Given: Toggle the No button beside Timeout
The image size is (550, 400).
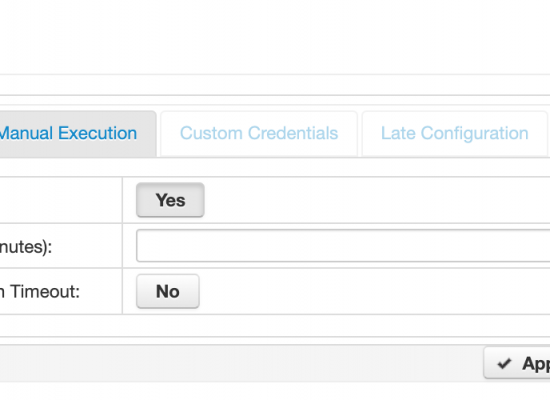Looking at the screenshot, I should click(x=168, y=291).
